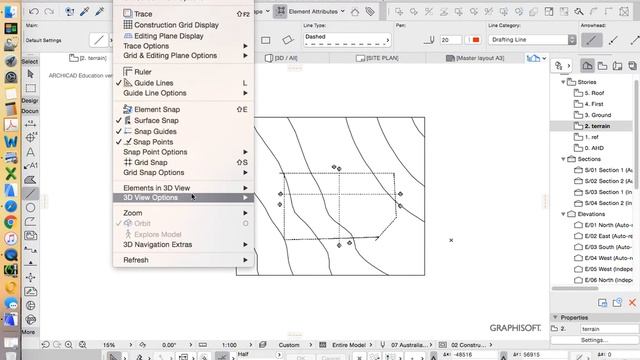Open Finder from the Dock
Screen dimensions: 640x360
(x=11, y=11)
